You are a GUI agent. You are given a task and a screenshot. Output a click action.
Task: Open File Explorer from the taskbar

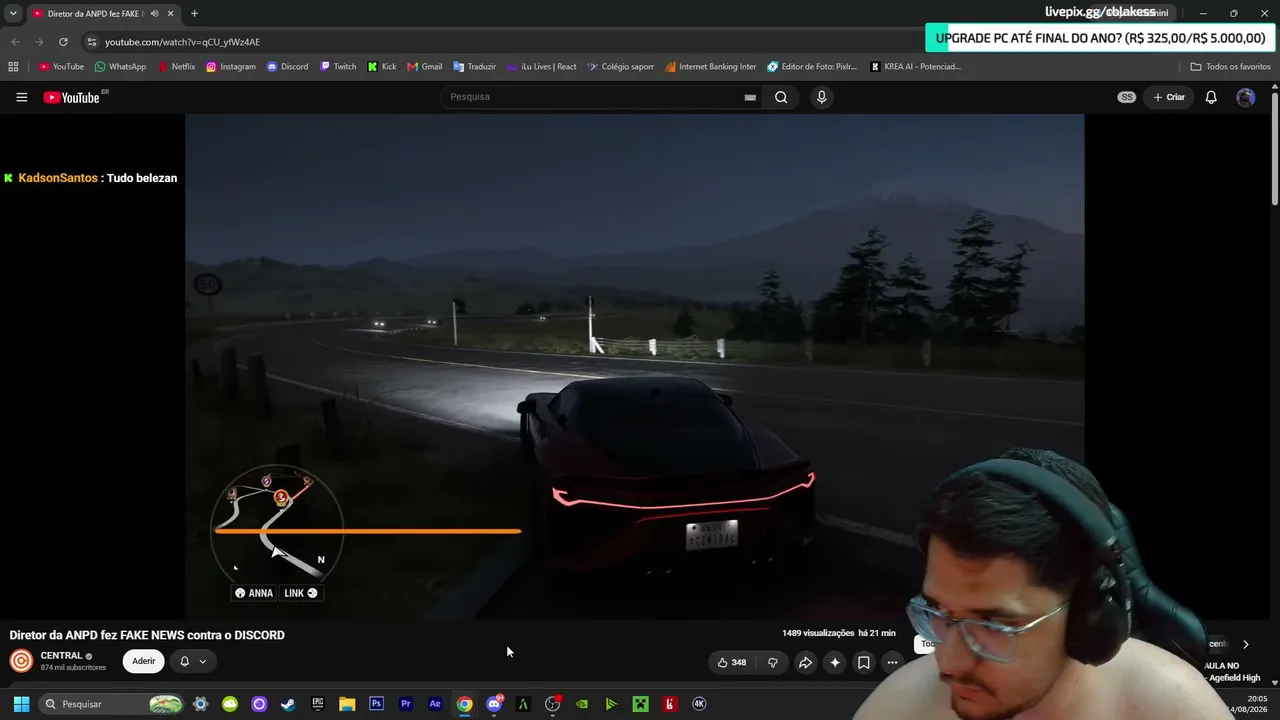click(x=347, y=704)
